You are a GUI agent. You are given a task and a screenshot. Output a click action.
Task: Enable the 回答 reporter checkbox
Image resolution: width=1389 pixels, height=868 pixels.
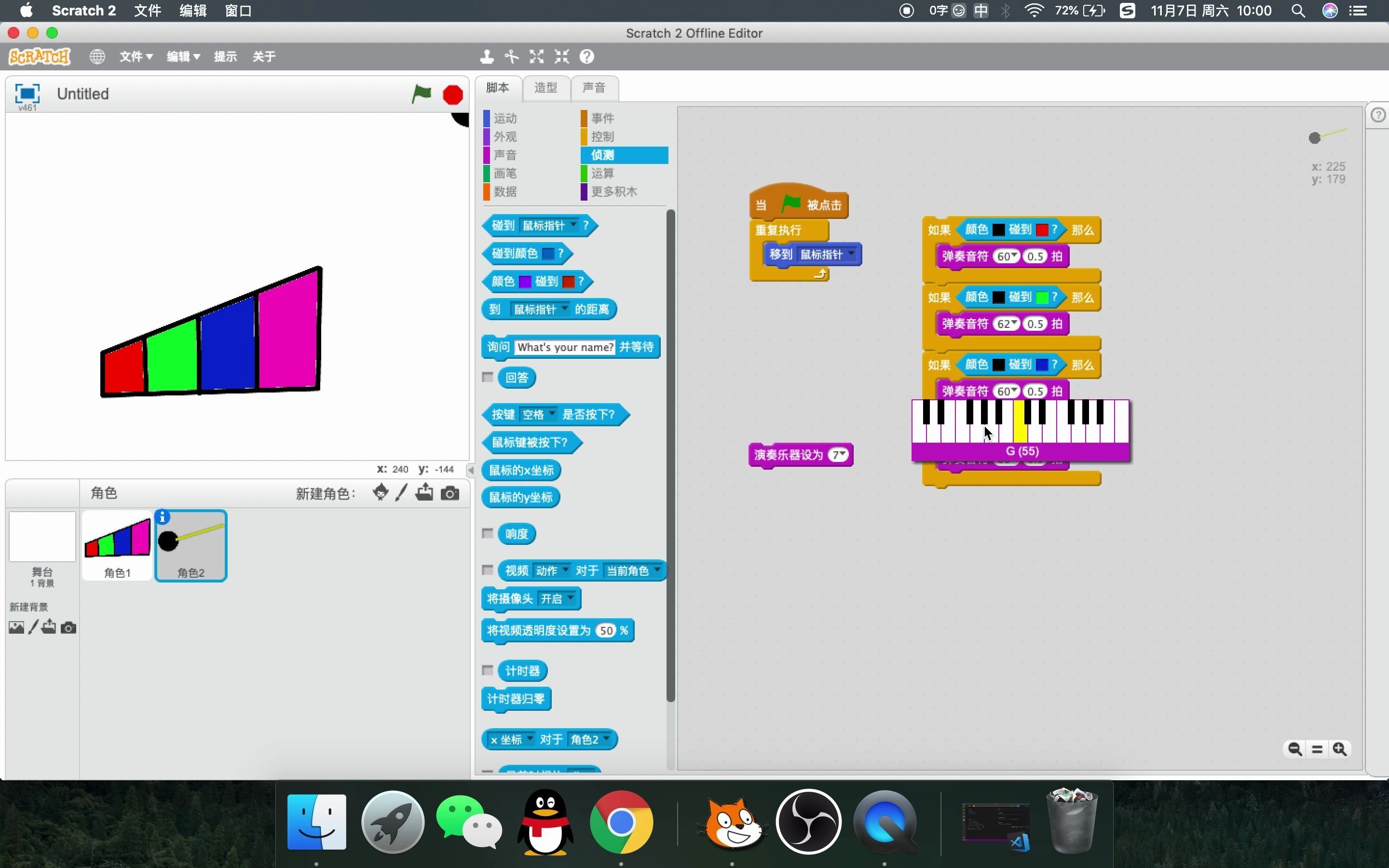tap(487, 377)
